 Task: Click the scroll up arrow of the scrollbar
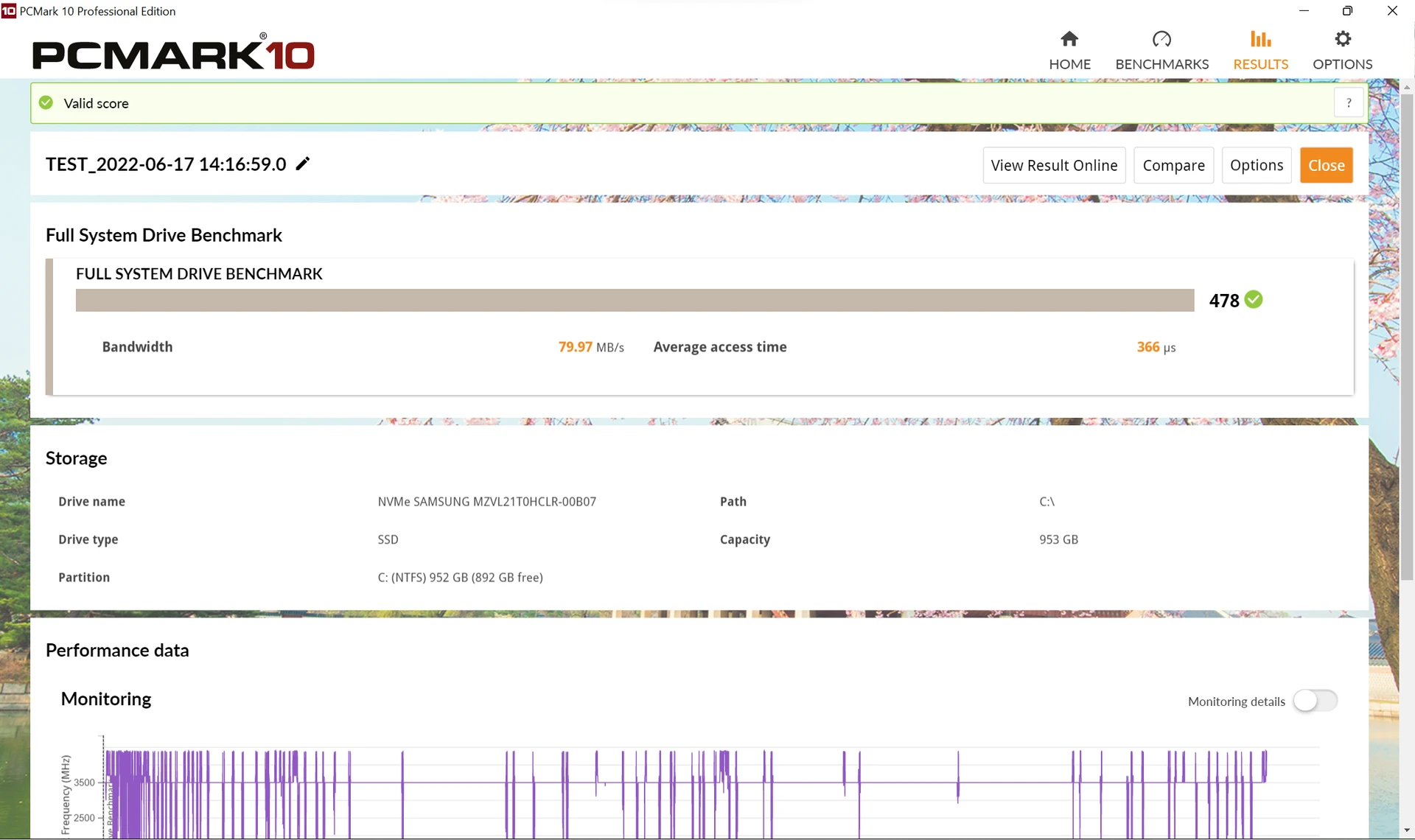click(x=1407, y=87)
